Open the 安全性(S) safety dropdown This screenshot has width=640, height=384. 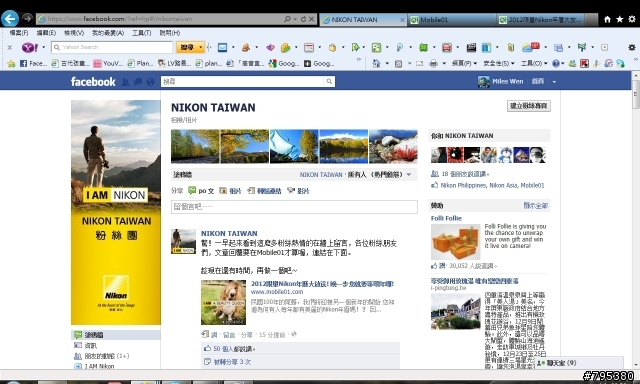point(499,63)
